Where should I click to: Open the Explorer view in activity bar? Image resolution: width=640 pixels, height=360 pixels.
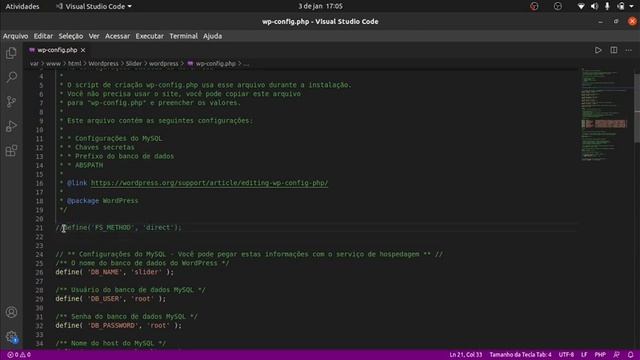(11, 53)
